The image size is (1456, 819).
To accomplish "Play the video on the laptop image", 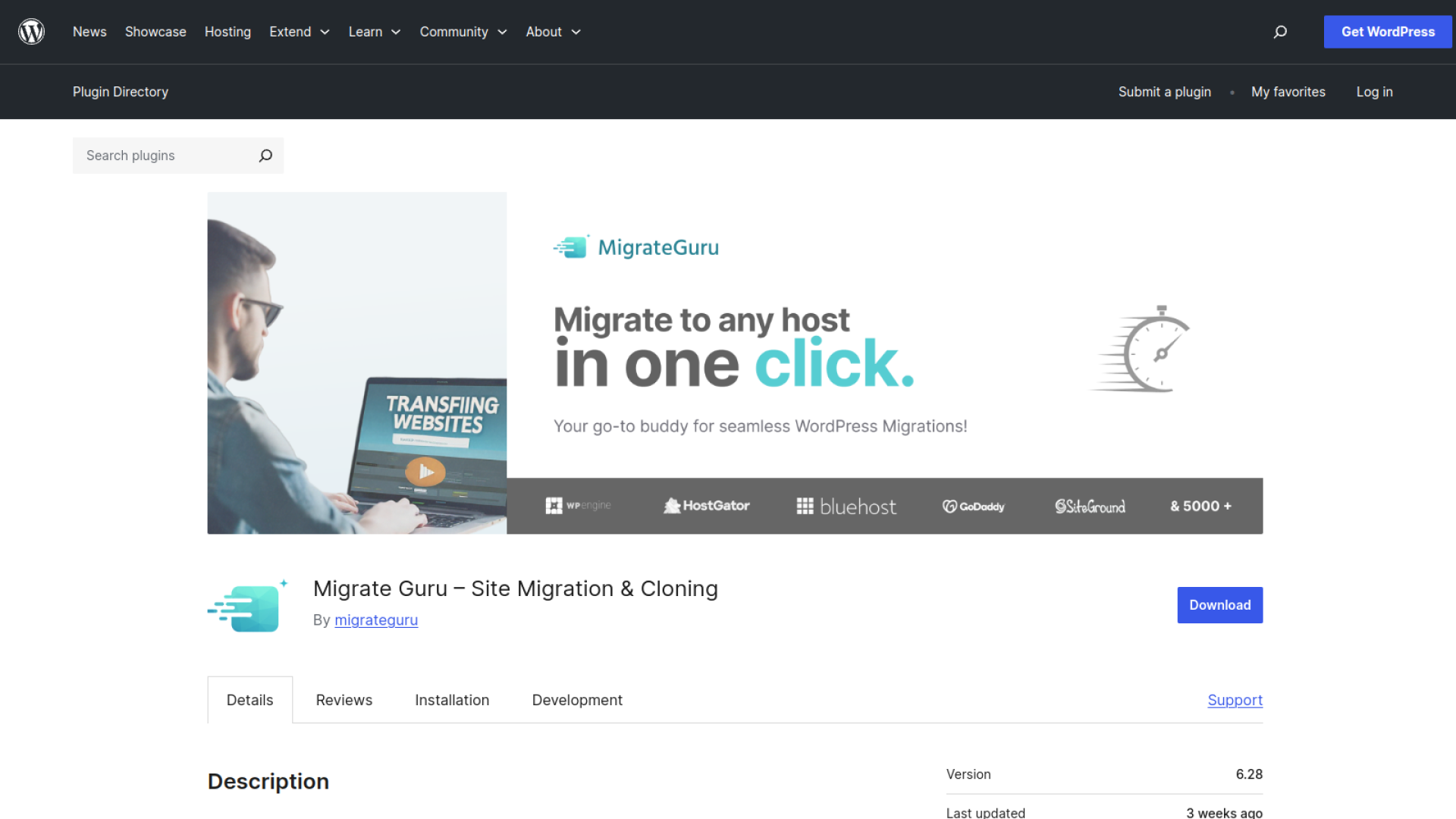I will 425,472.
